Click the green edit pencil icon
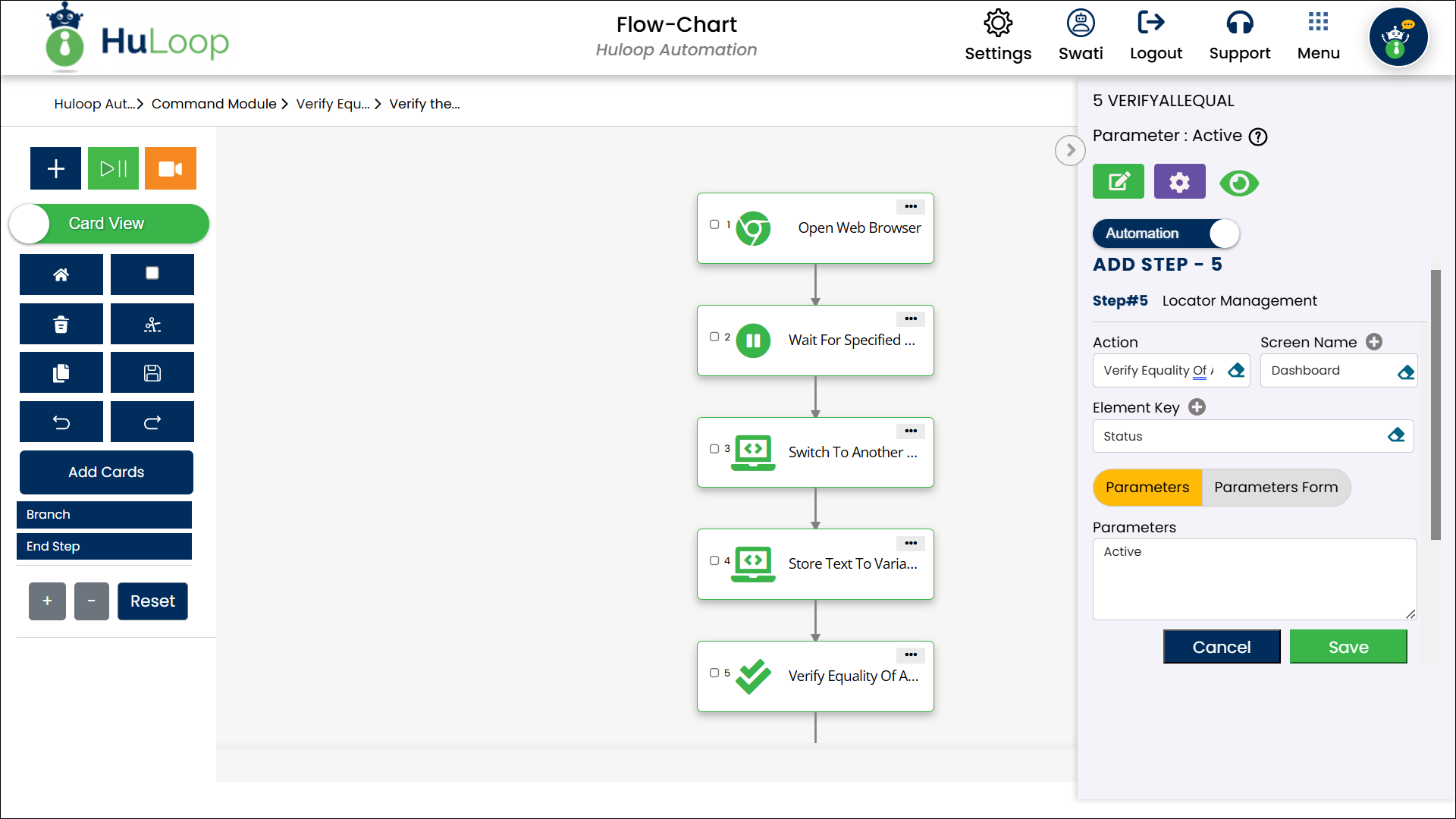 [x=1118, y=182]
